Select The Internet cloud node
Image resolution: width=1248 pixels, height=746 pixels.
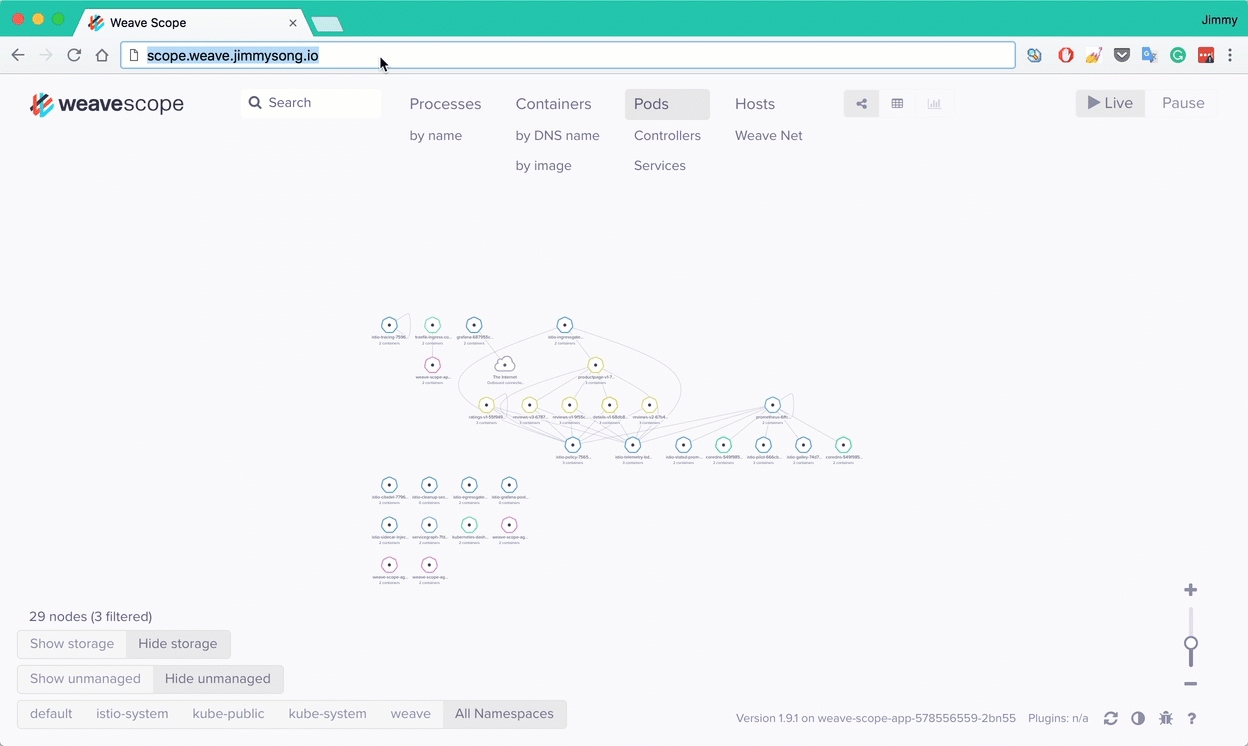coord(505,365)
